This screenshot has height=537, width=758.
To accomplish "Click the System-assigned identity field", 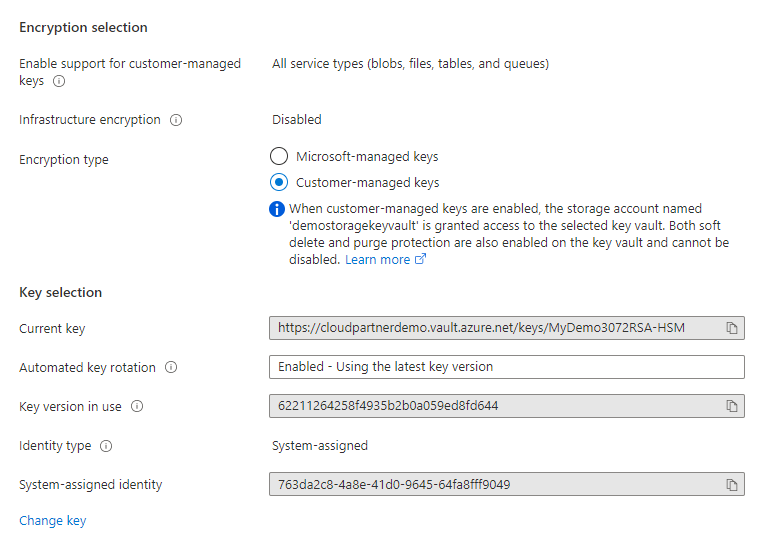I will click(495, 485).
